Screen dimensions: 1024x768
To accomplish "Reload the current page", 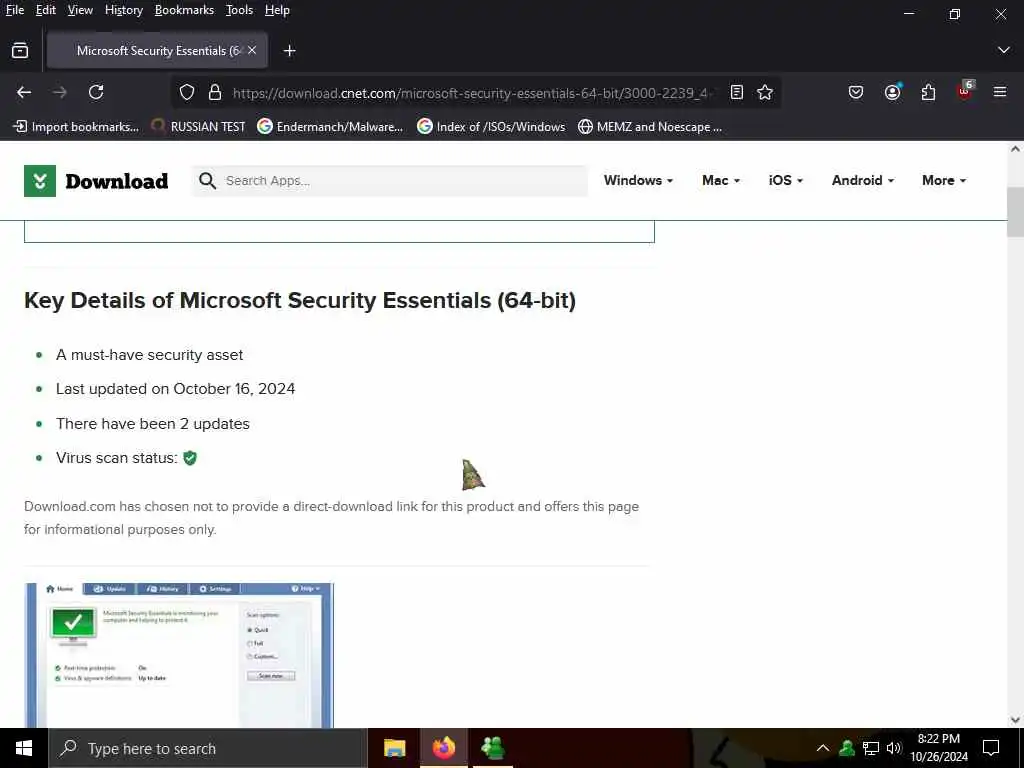I will coord(96,93).
